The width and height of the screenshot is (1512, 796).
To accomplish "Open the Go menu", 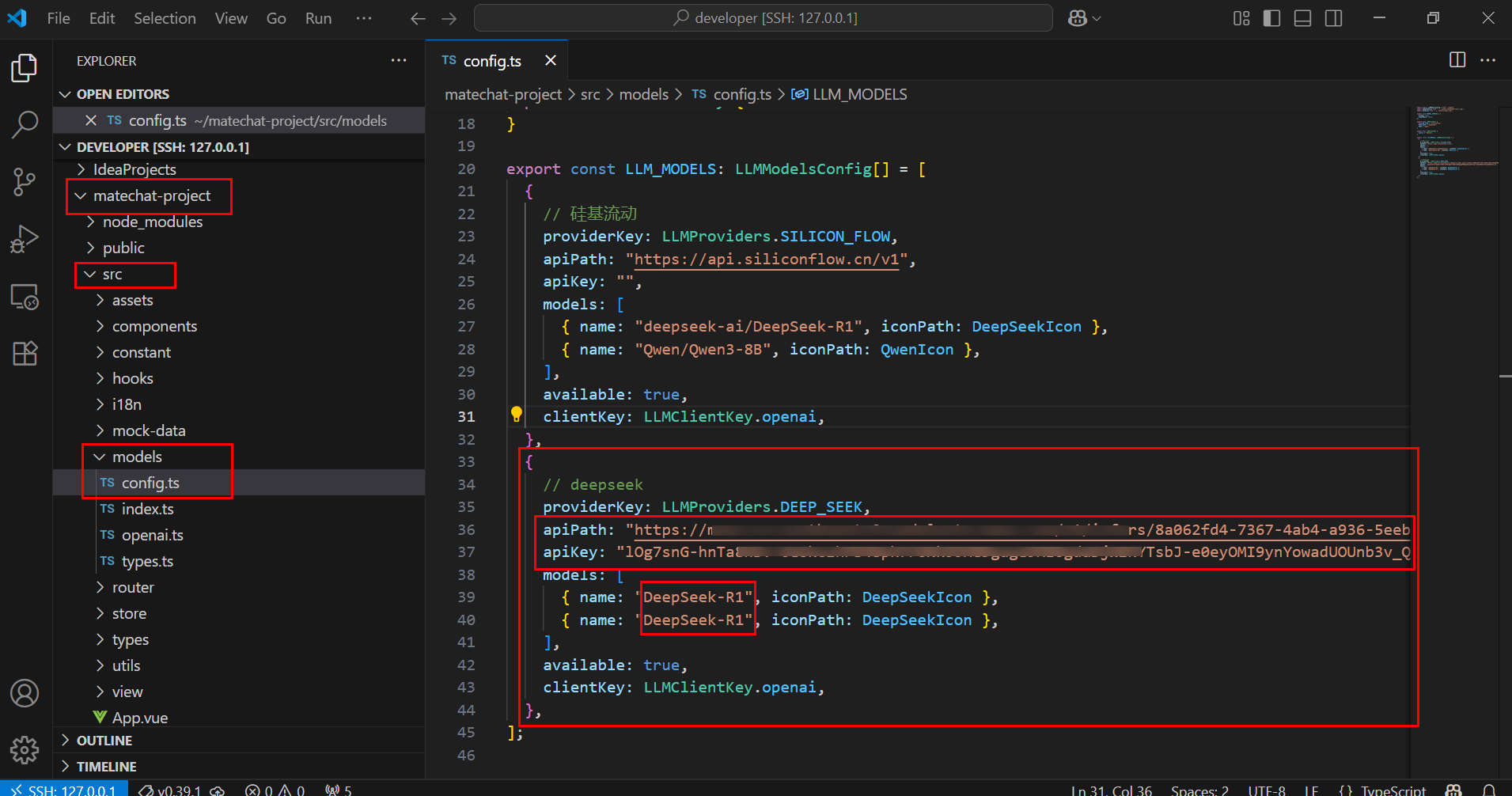I will (x=276, y=18).
